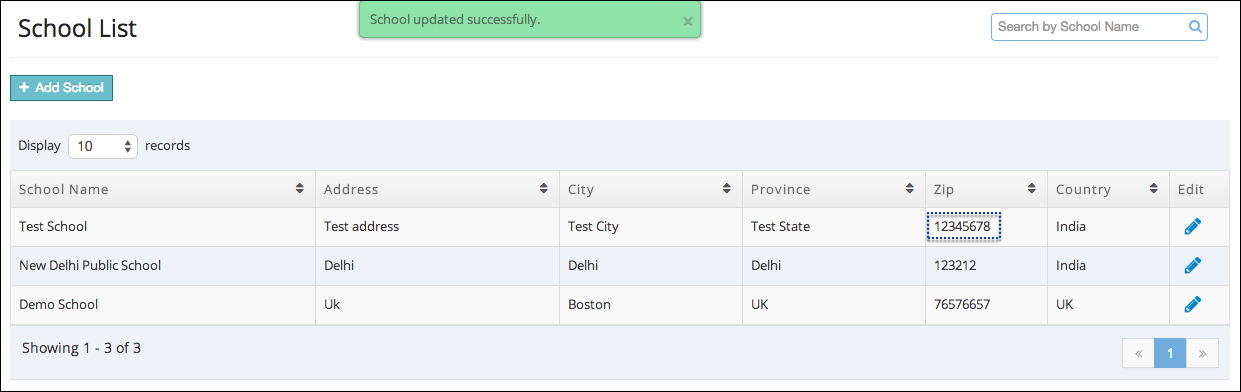Select the 12345678 zip cell
The height and width of the screenshot is (392, 1241).
(x=964, y=227)
